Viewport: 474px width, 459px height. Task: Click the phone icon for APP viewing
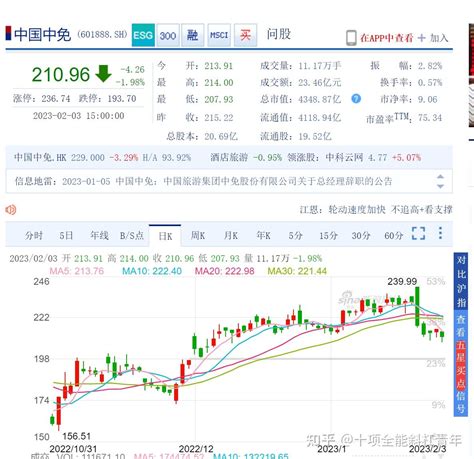pyautogui.click(x=351, y=38)
